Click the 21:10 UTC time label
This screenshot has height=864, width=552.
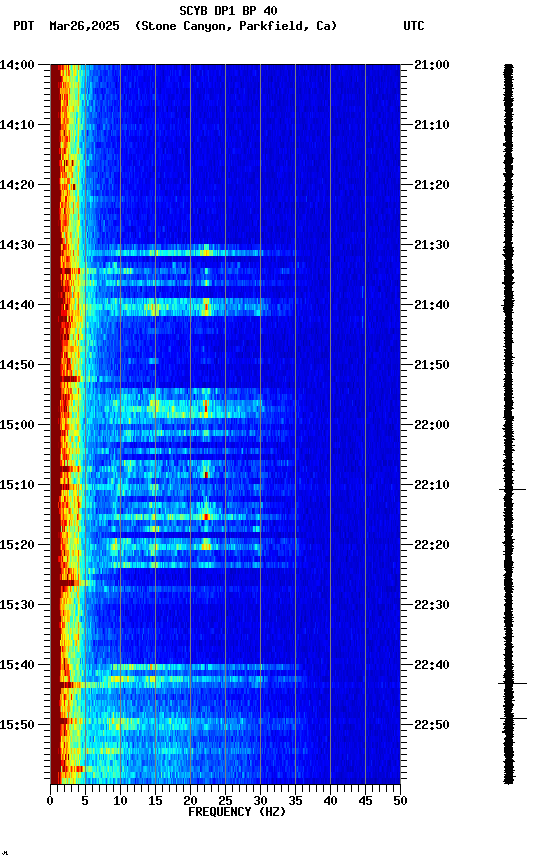[432, 125]
